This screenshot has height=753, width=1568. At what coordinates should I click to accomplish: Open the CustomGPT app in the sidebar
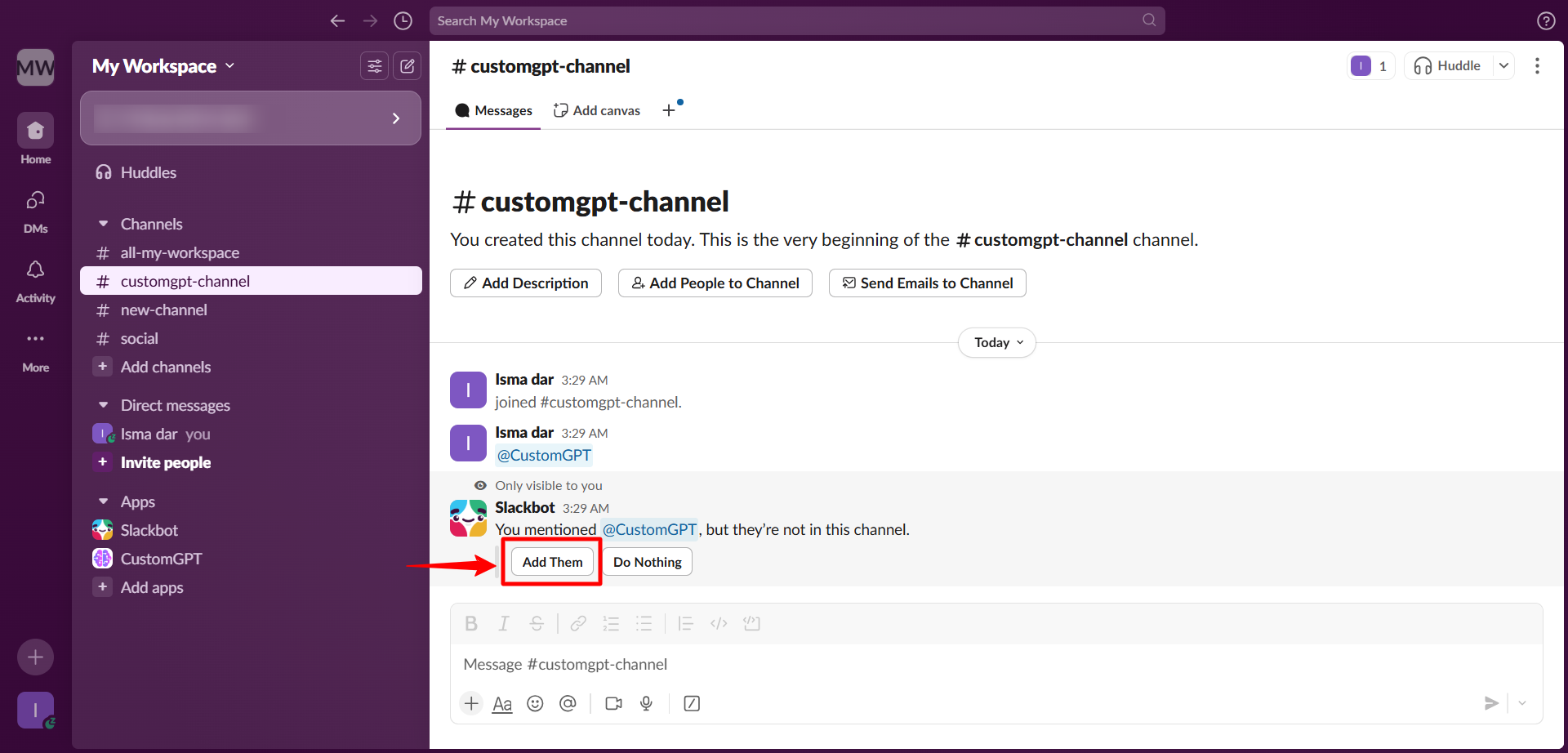(251, 559)
